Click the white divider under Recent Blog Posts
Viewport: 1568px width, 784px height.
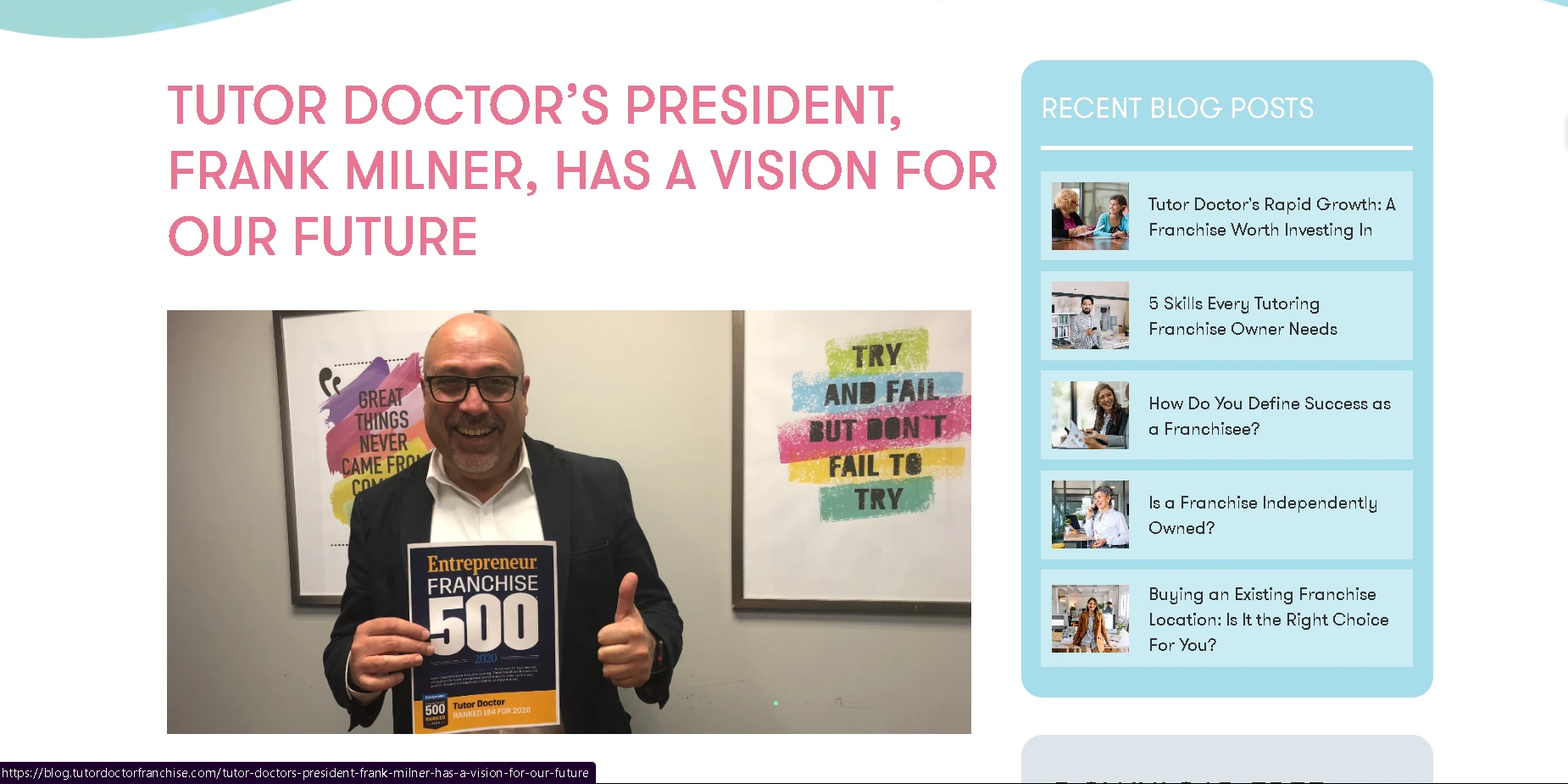(x=1226, y=147)
